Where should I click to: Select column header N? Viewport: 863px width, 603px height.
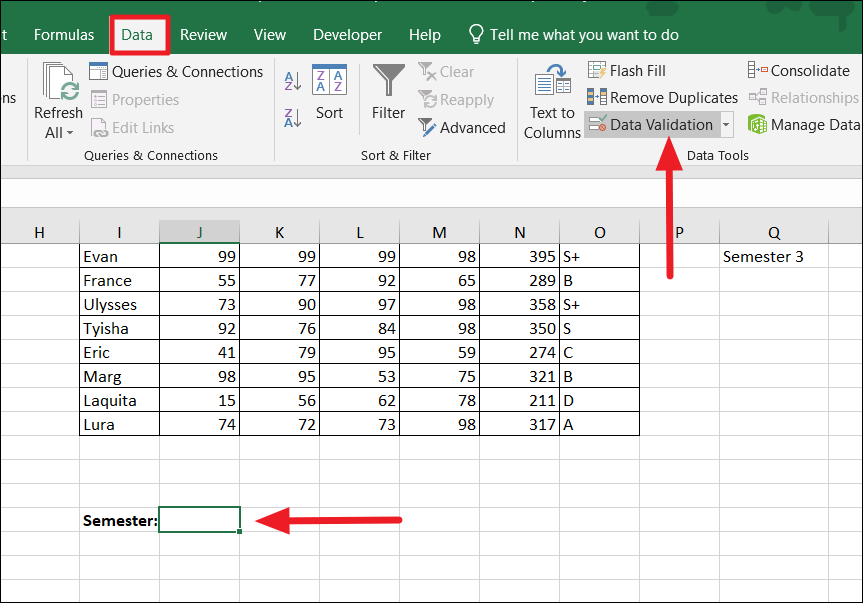pos(519,232)
